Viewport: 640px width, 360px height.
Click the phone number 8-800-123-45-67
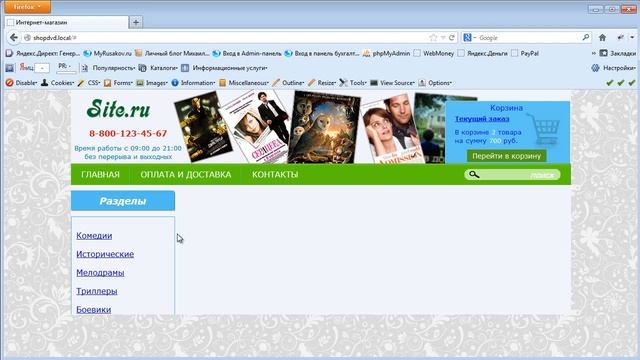click(x=128, y=133)
